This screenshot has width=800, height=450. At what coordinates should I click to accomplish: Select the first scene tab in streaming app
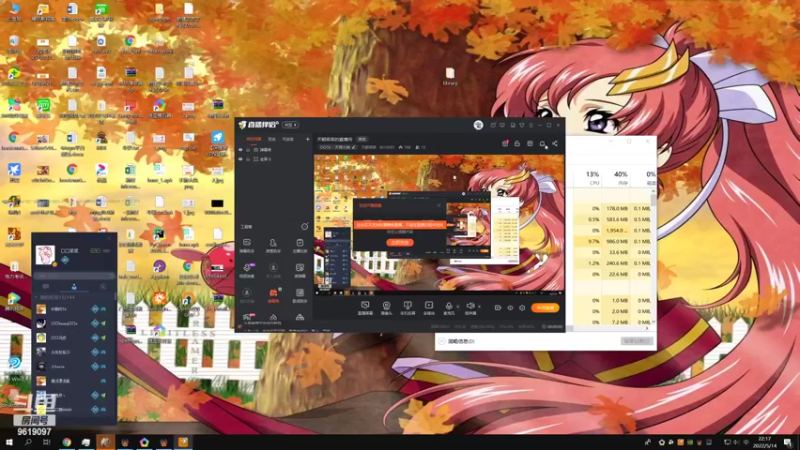pyautogui.click(x=254, y=139)
